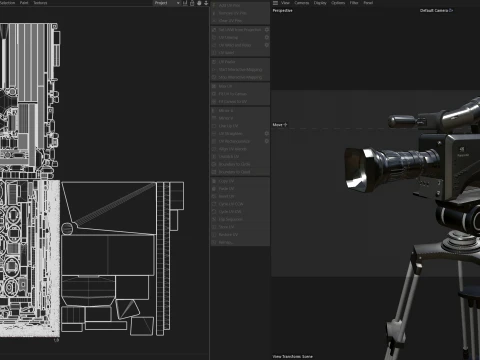Click Copy UV

[240, 181]
